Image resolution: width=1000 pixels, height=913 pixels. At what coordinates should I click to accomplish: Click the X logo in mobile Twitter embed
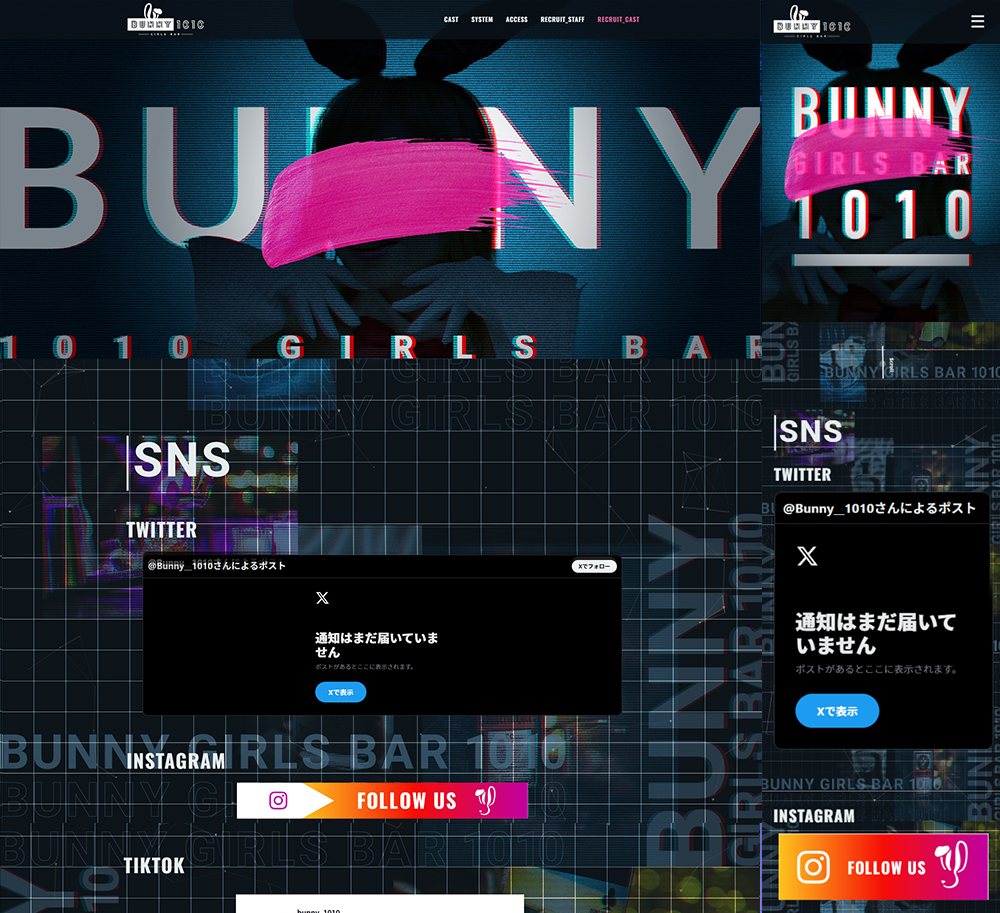coord(807,557)
